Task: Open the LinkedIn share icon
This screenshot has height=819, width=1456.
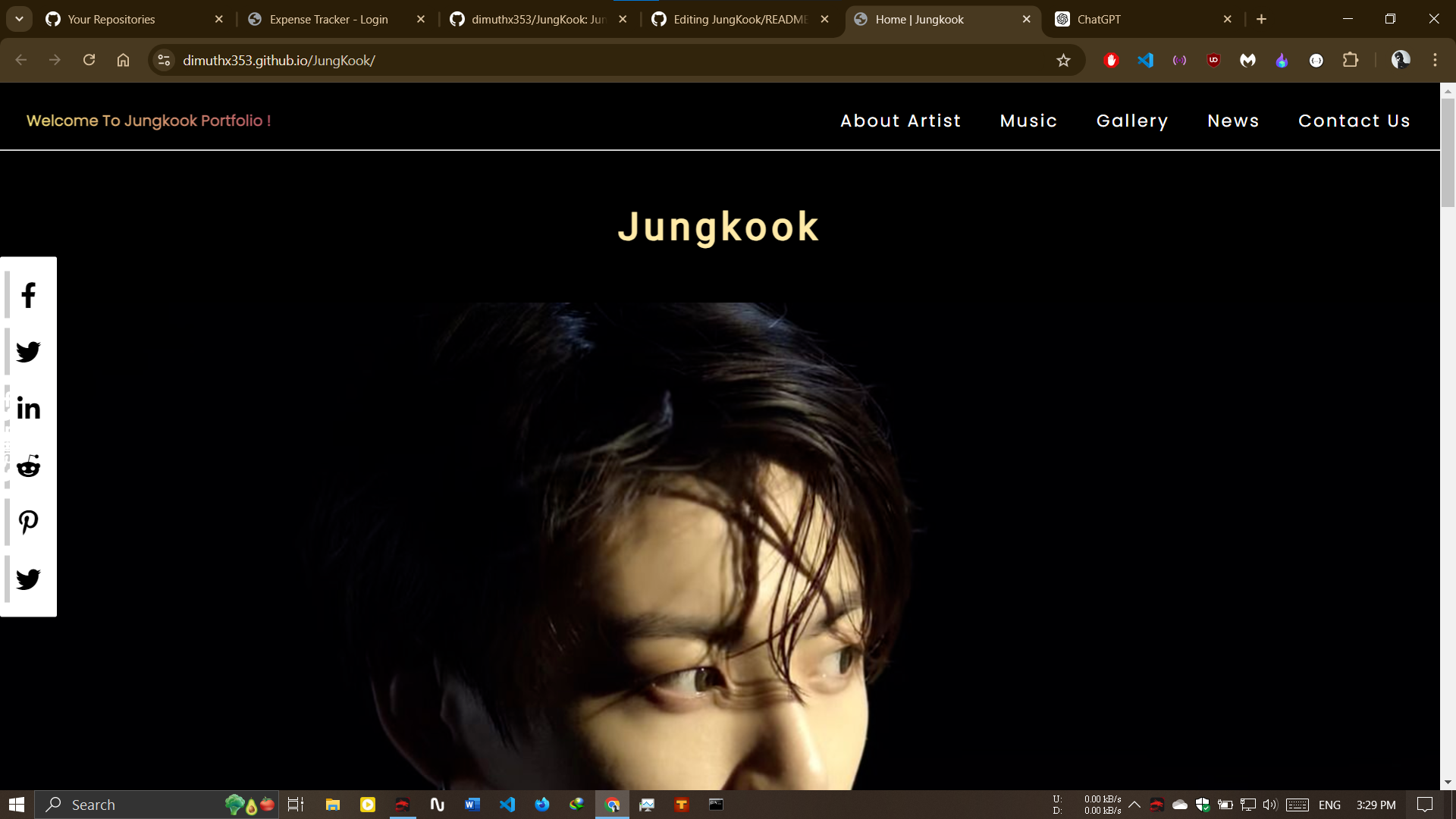Action: point(28,408)
